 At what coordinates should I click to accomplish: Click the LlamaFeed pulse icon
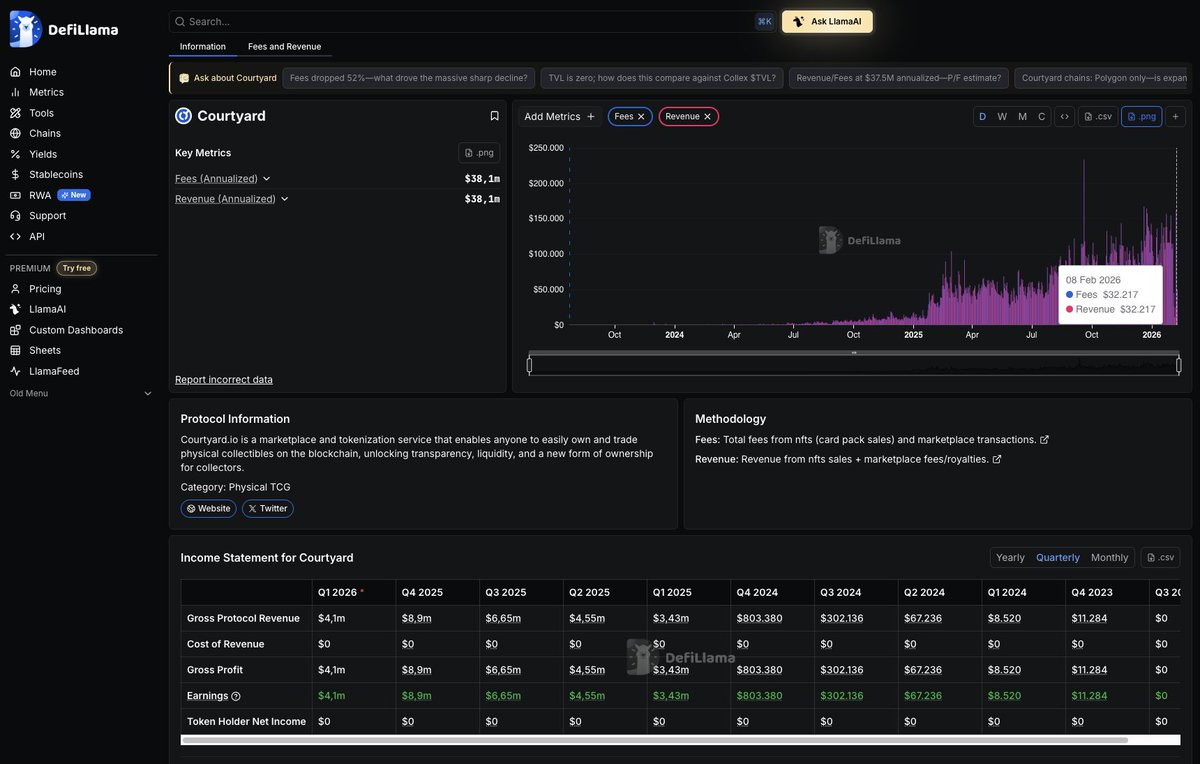15,371
